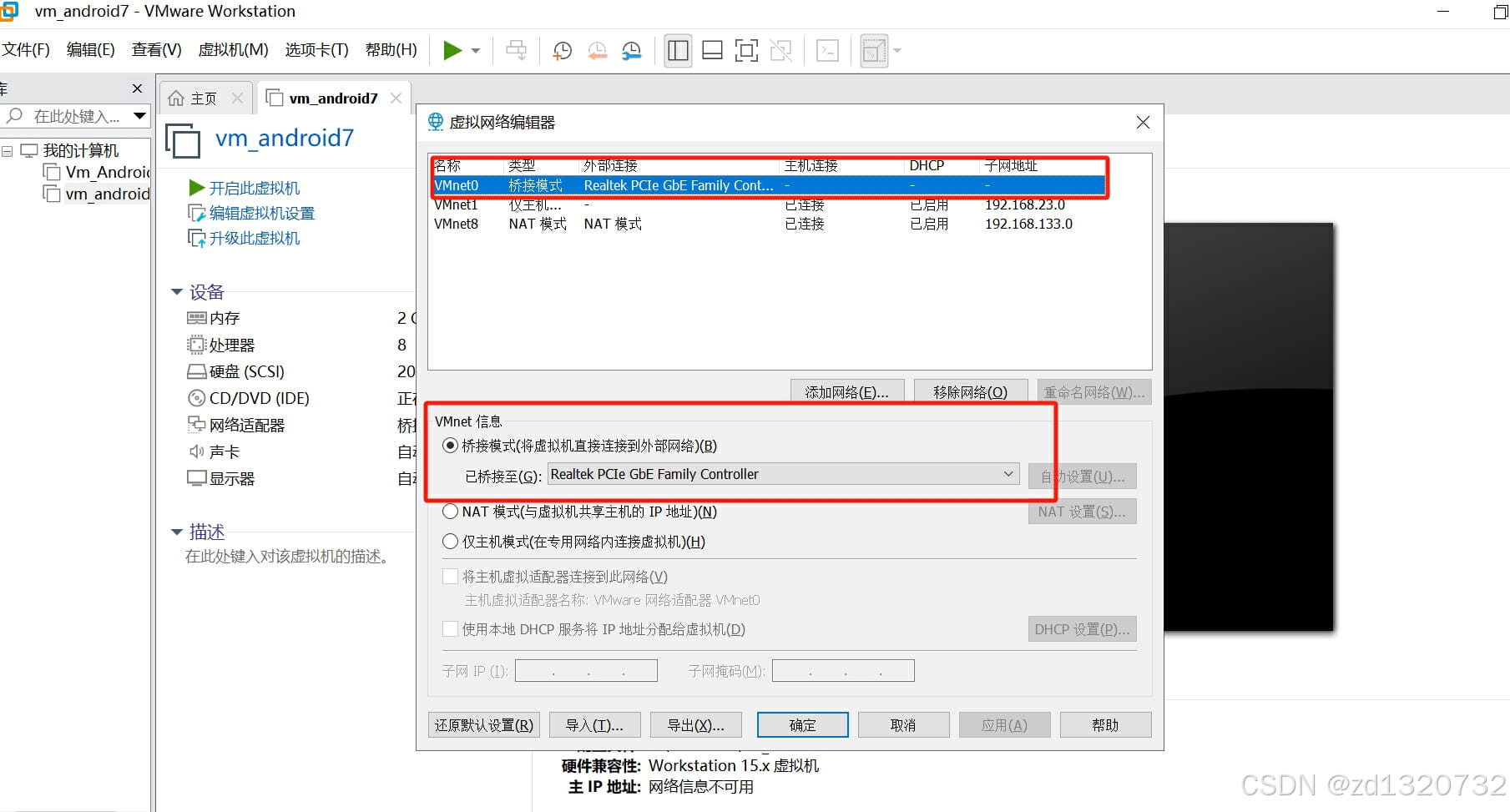Screen dimensions: 1510x812
Task: Power on the VM with the green play icon
Action: (x=452, y=51)
